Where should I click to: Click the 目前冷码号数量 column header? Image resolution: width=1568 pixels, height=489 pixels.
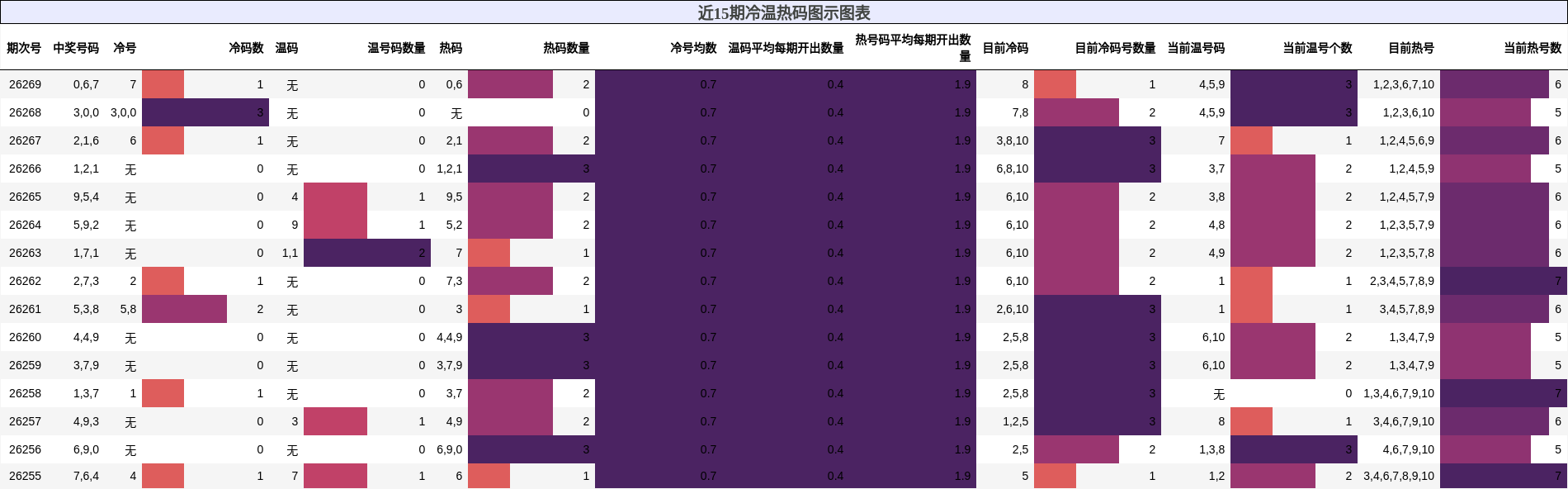(x=1115, y=48)
